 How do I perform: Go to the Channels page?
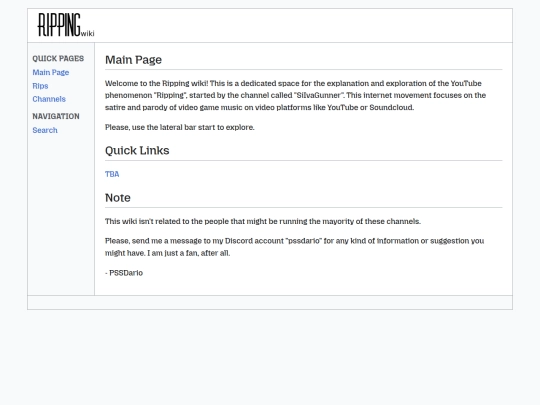click(x=49, y=99)
